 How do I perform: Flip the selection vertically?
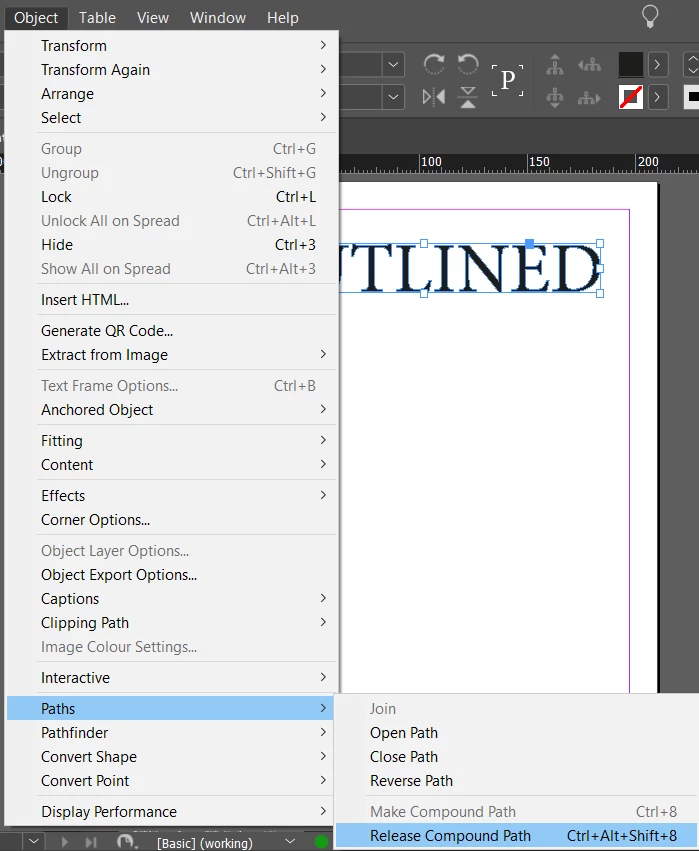(468, 97)
